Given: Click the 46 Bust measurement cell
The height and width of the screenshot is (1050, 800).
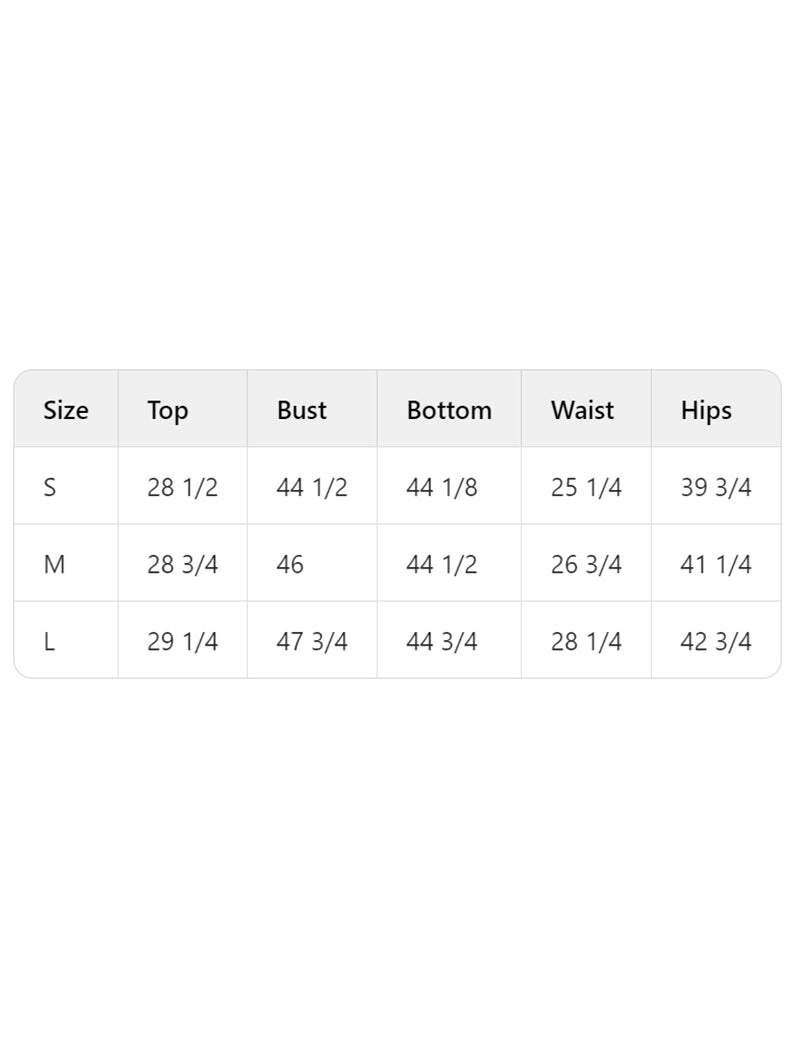Looking at the screenshot, I should 290,565.
